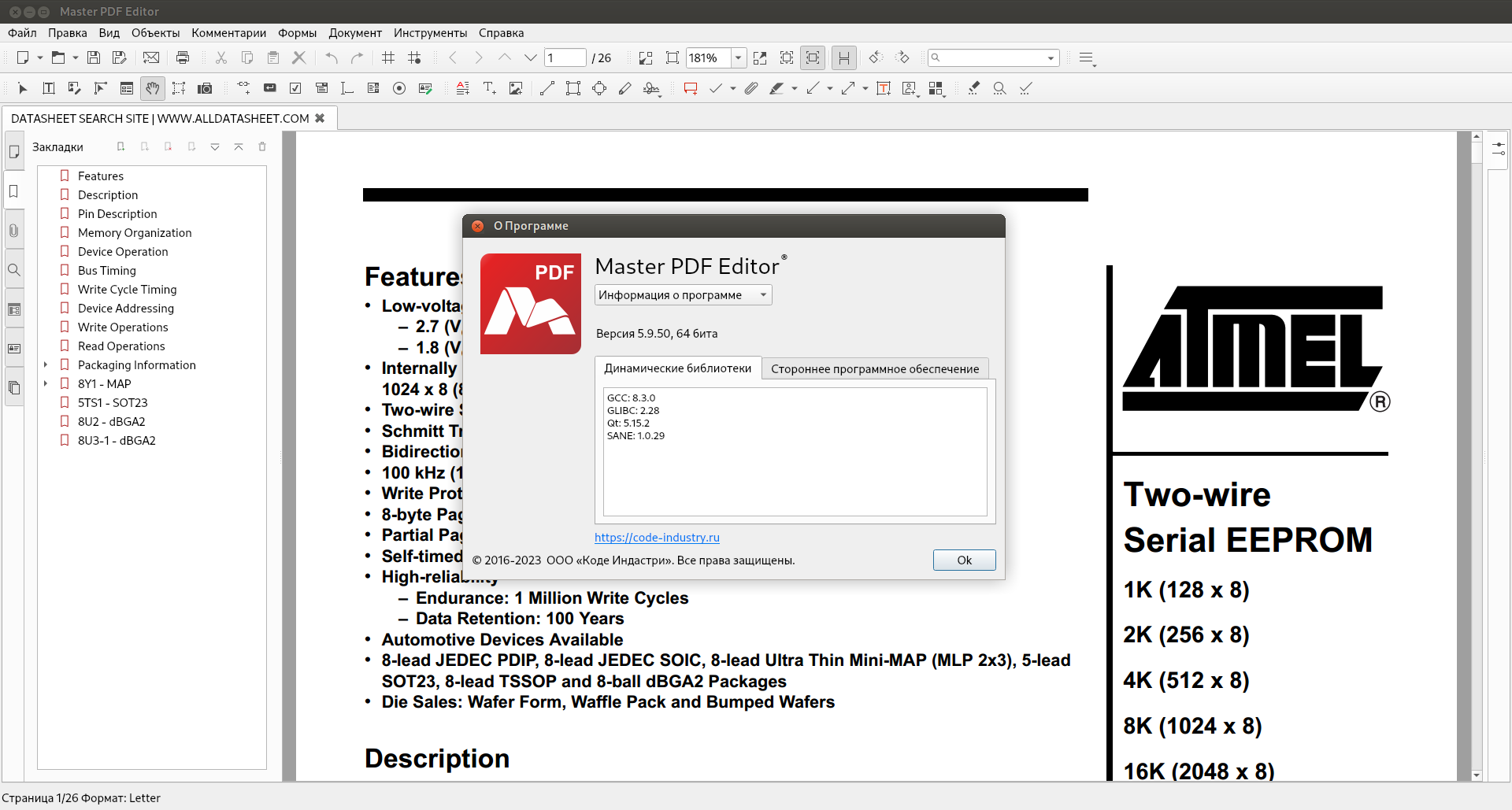1512x810 pixels.
Task: Open the Attachments paperclip side panel
Action: click(x=13, y=231)
